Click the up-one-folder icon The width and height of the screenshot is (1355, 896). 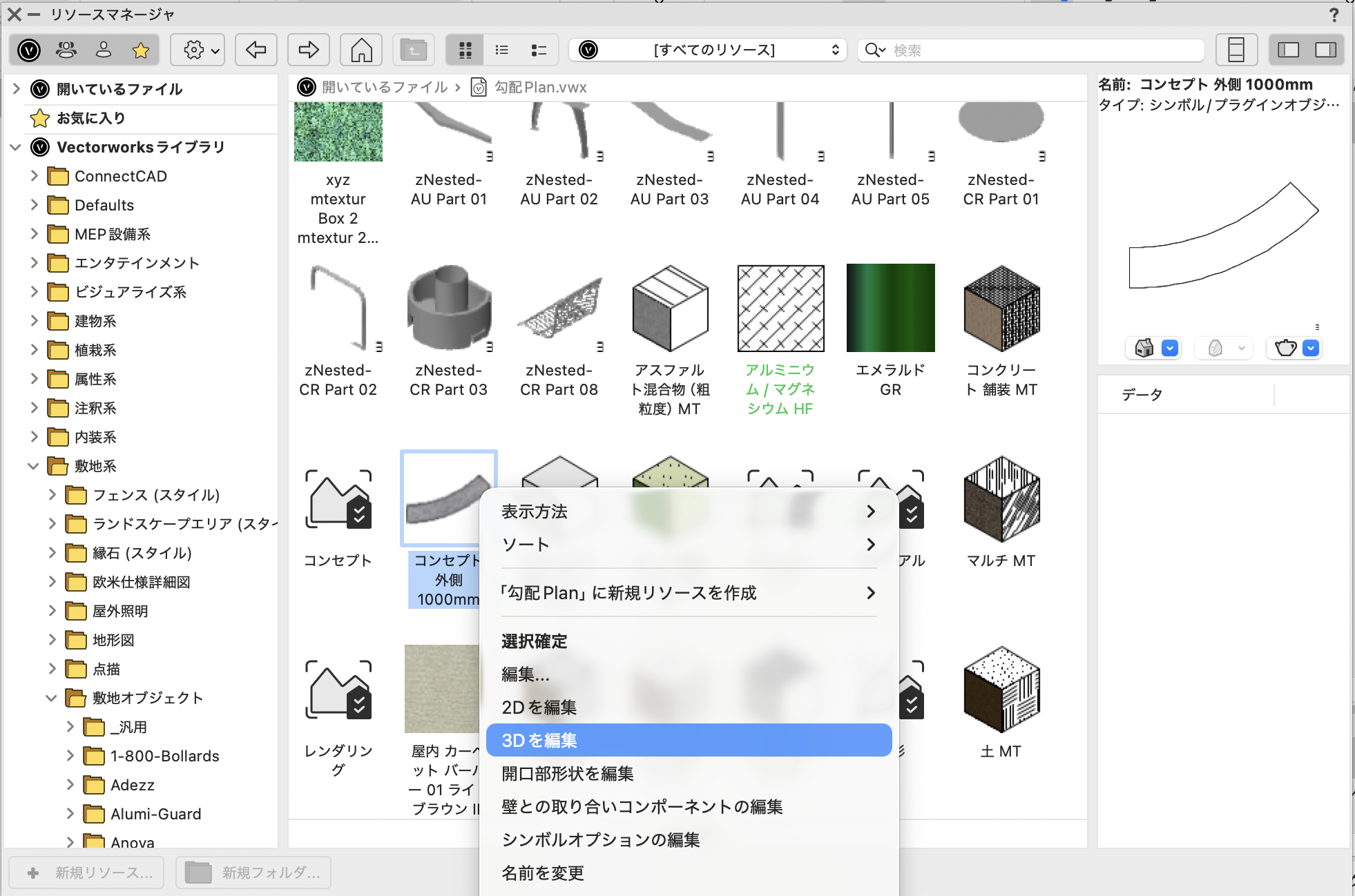tap(414, 50)
